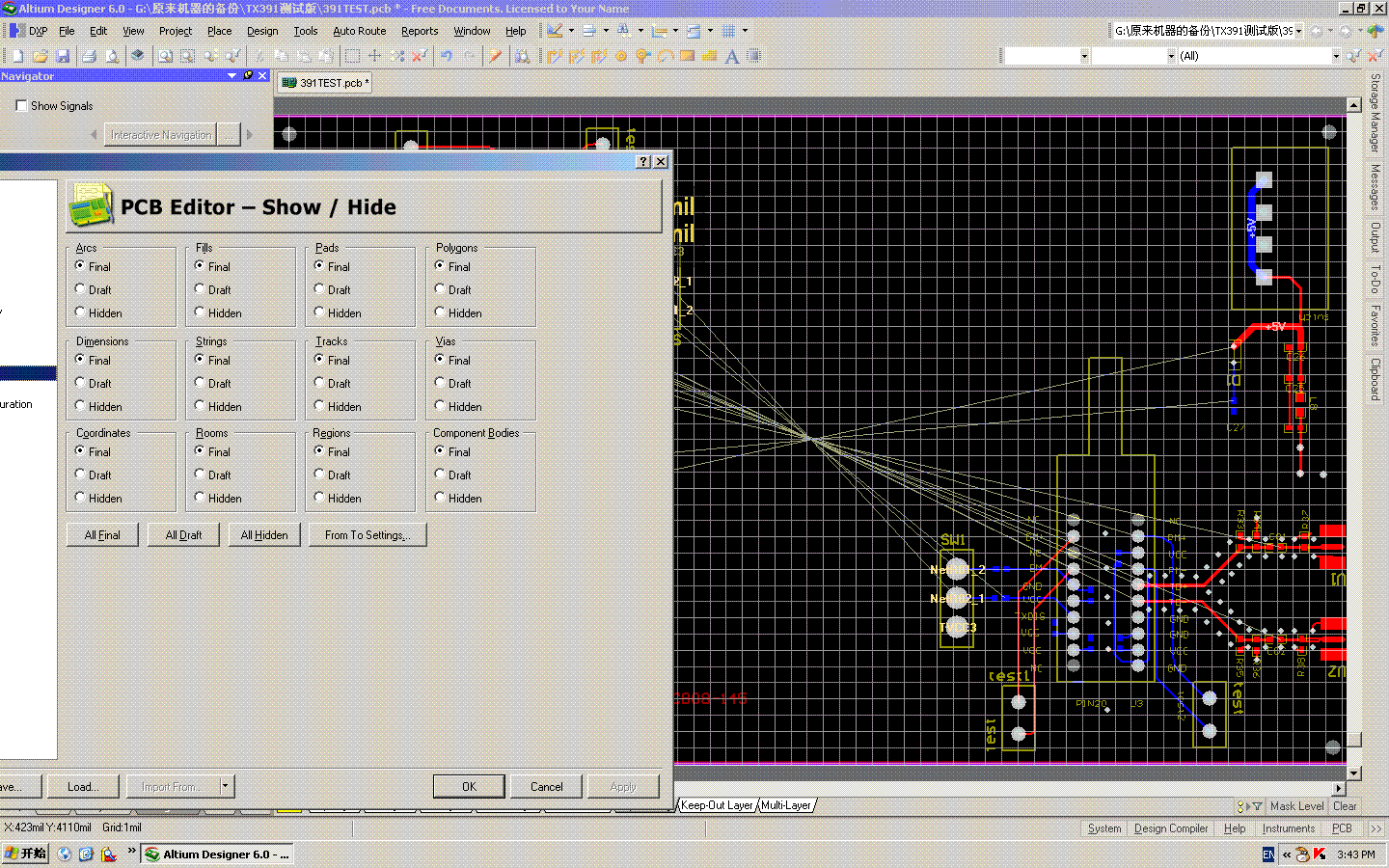Choose Draft for Component Bodies
This screenshot has width=1389, height=868.
click(440, 475)
